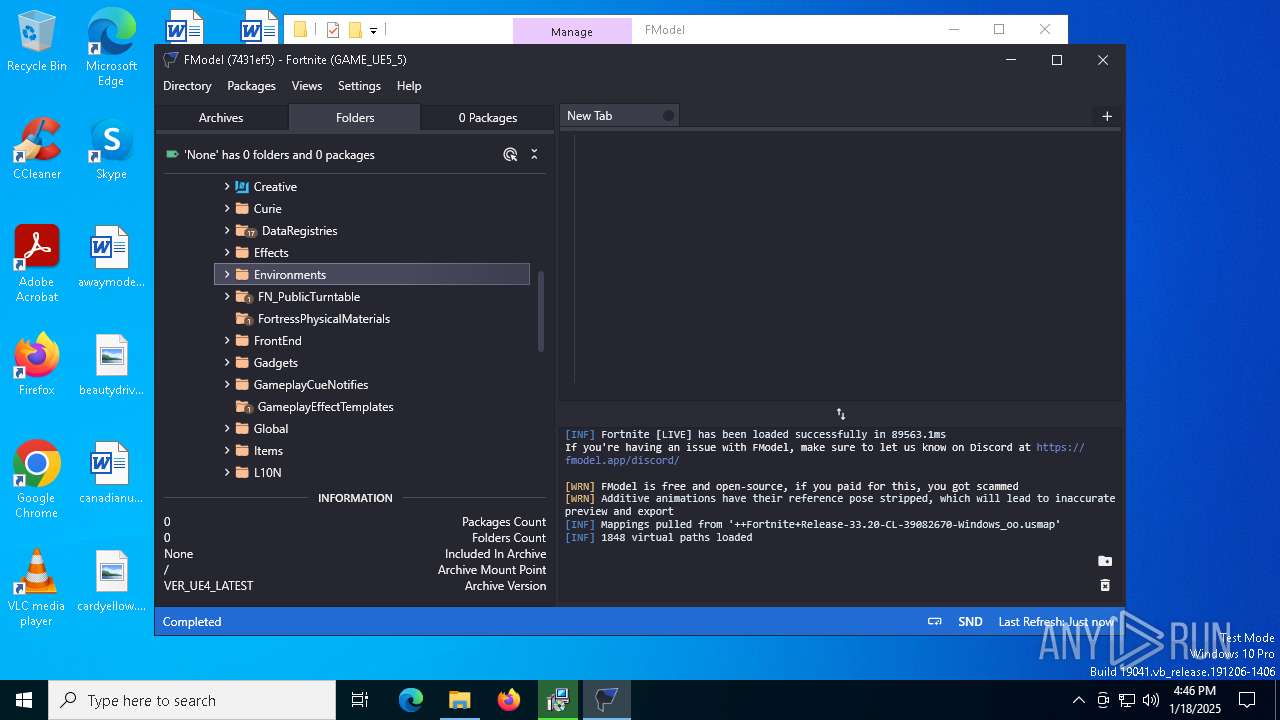
Task: Select the Global folder row
Action: click(x=372, y=428)
